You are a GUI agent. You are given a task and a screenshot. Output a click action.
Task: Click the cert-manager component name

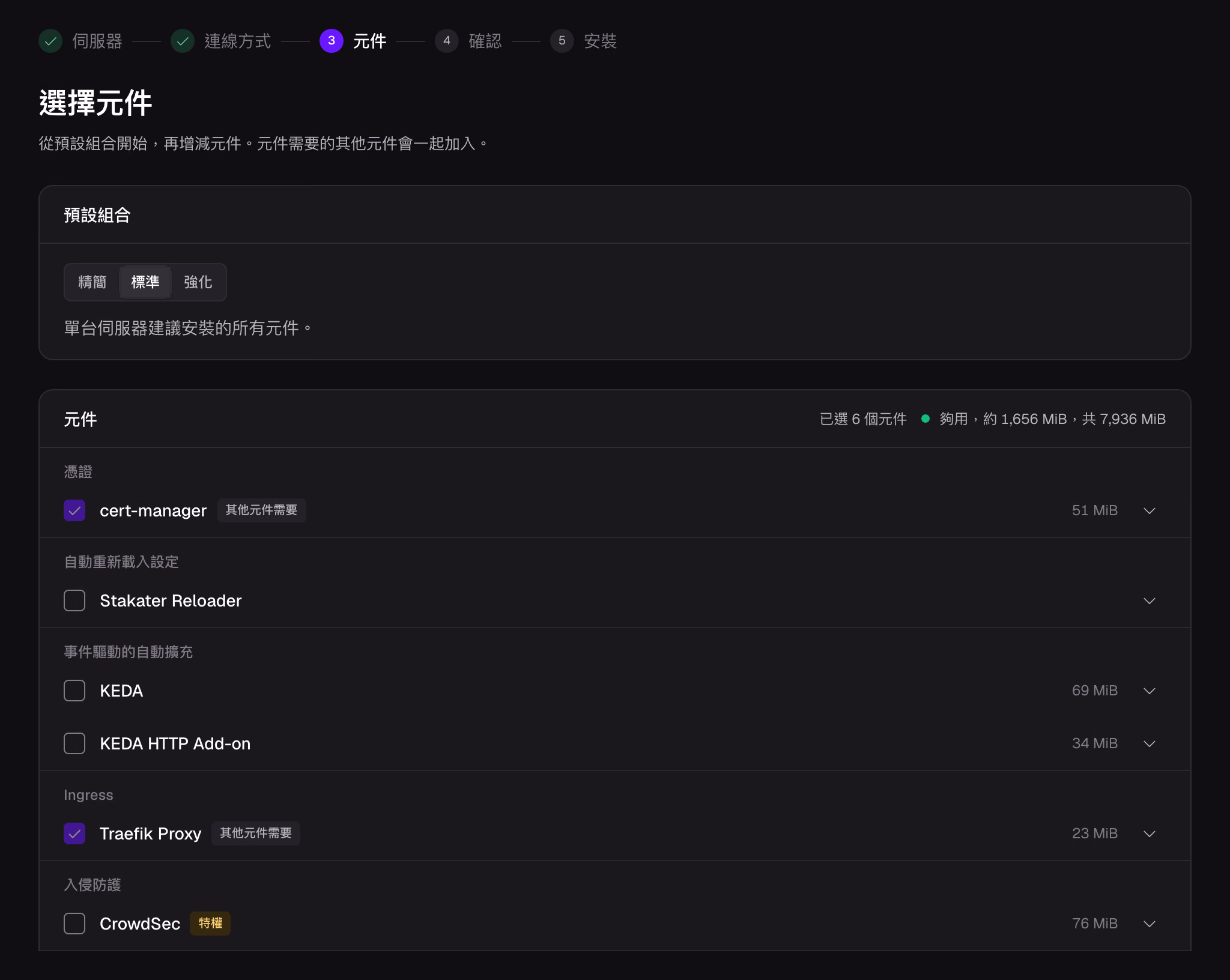[x=153, y=510]
